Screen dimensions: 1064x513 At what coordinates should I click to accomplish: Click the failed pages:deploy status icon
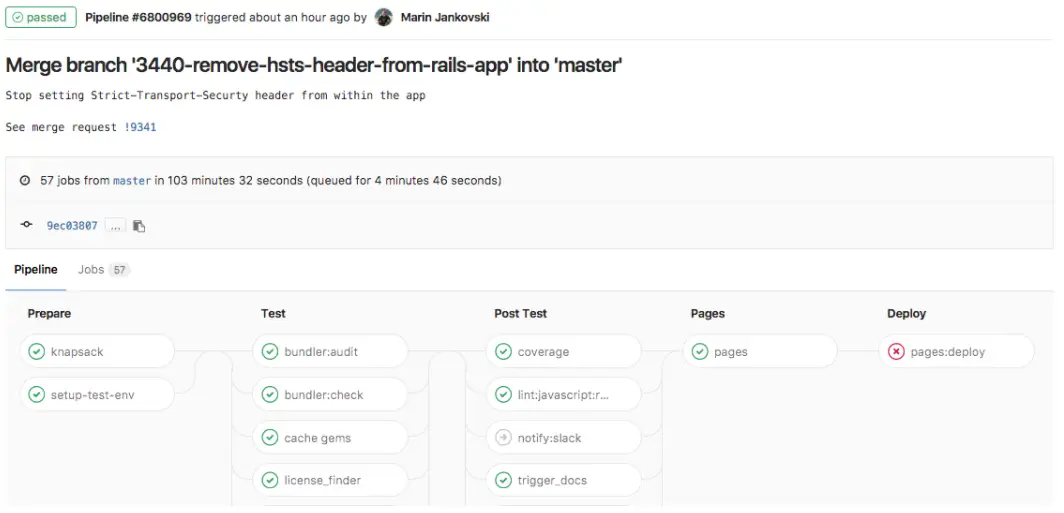click(x=896, y=352)
